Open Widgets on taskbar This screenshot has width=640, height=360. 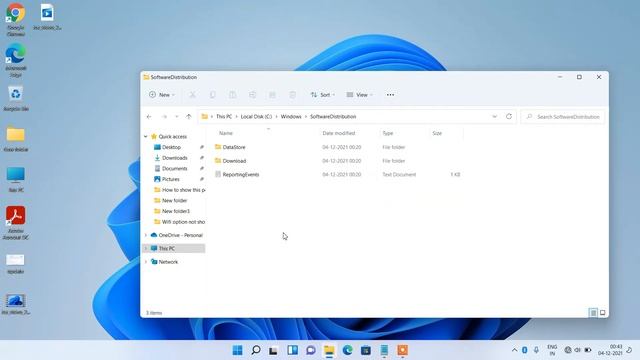292,350
